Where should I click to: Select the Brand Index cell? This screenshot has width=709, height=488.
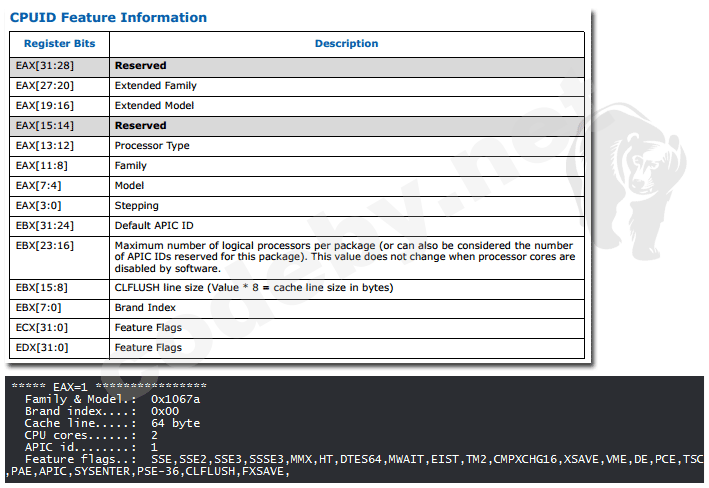(145, 308)
